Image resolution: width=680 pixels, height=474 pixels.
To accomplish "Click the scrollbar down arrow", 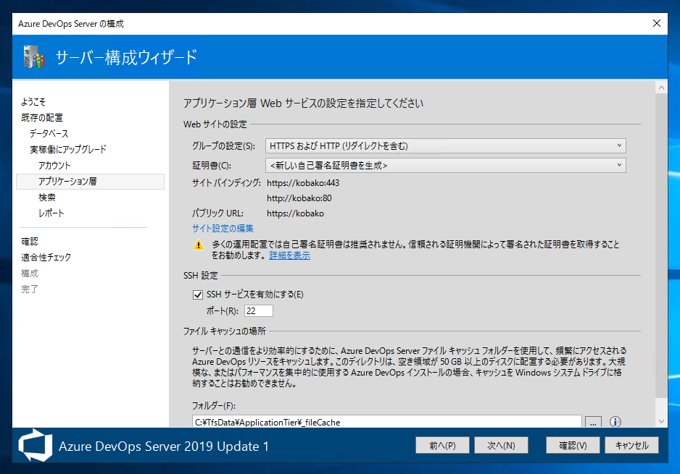I will click(661, 421).
